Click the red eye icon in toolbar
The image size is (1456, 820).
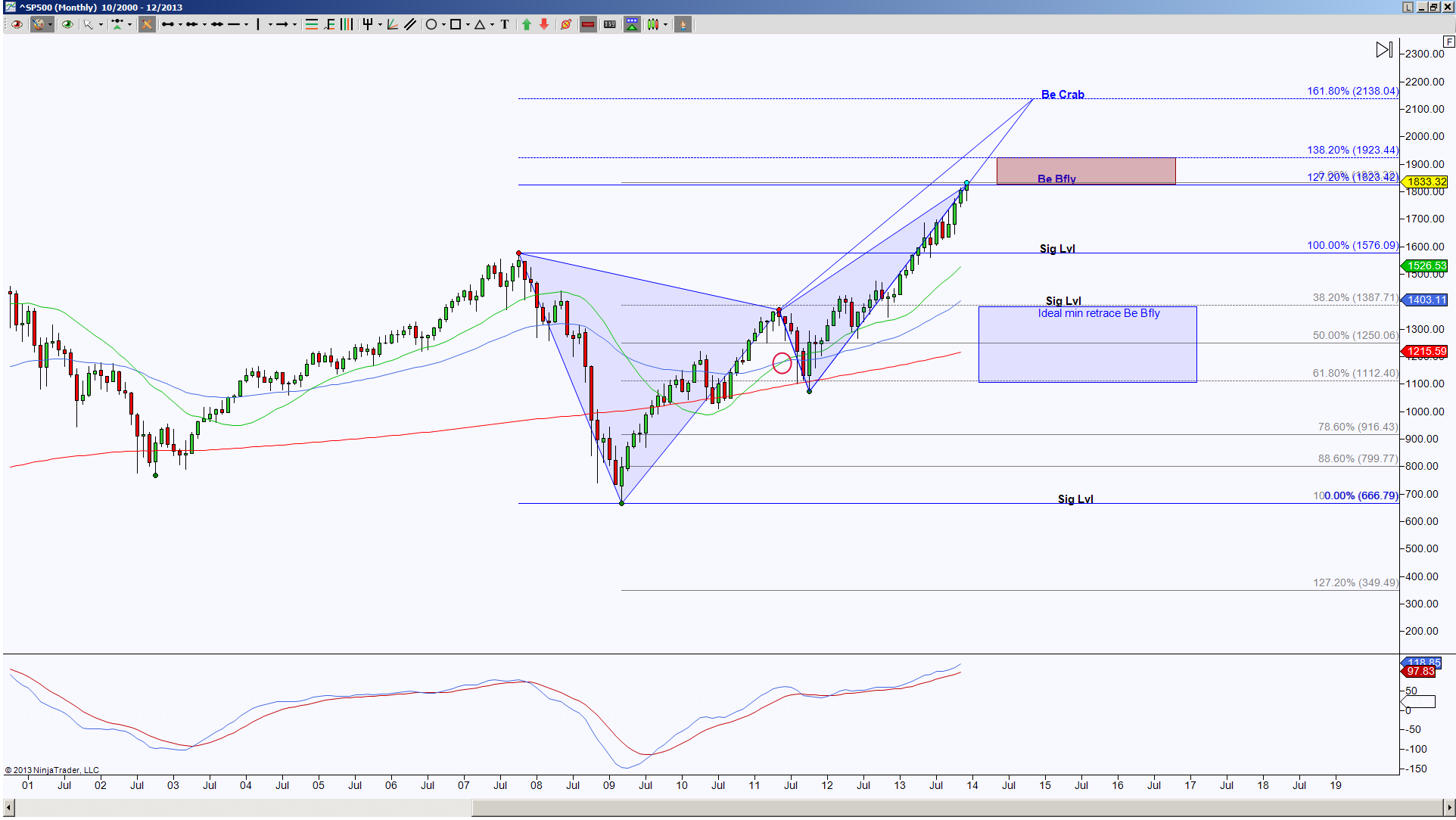17,24
